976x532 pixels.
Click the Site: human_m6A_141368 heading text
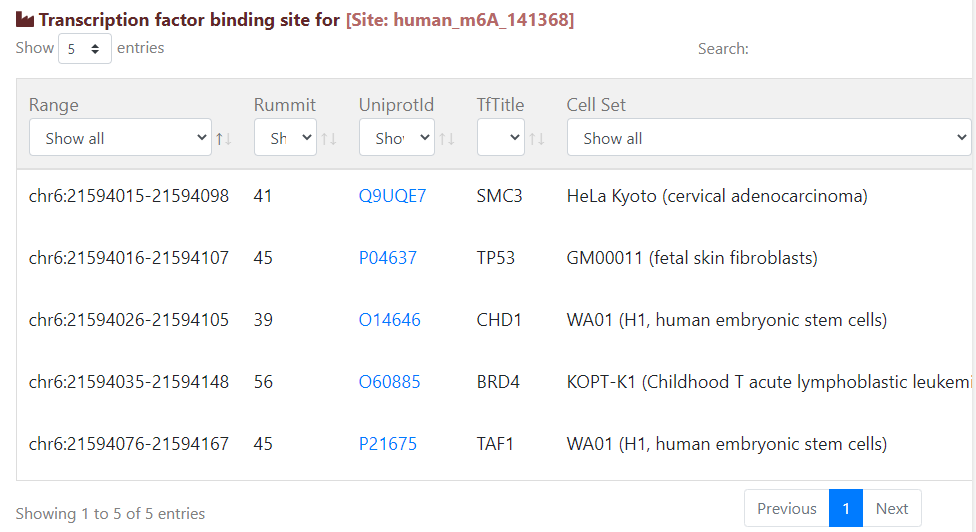[460, 20]
